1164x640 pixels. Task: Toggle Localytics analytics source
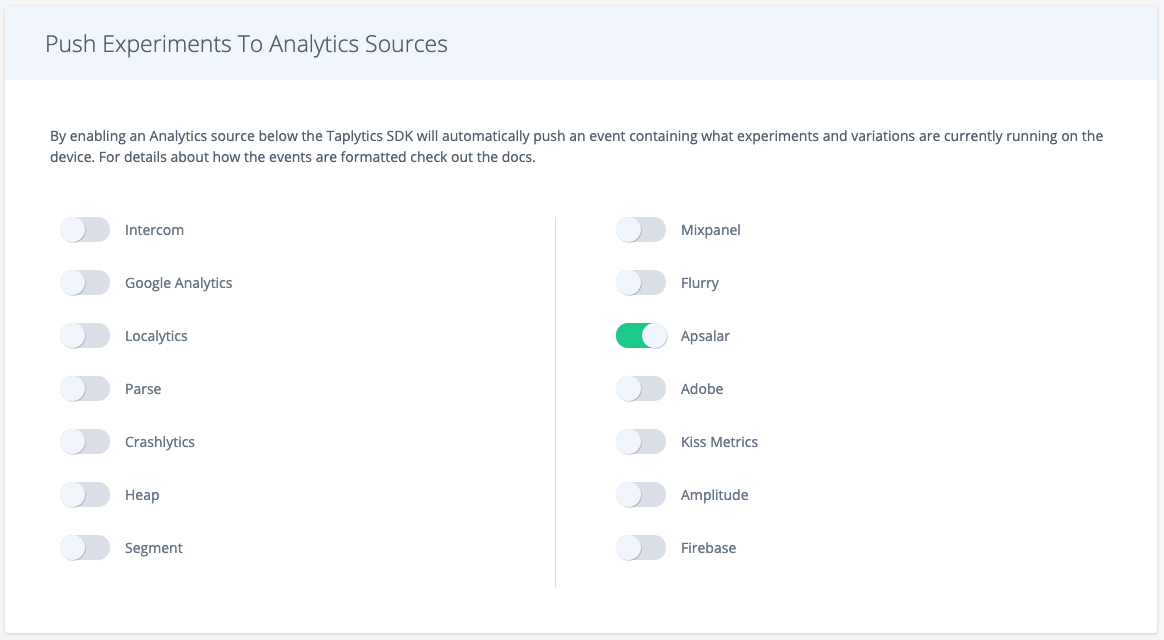[85, 336]
